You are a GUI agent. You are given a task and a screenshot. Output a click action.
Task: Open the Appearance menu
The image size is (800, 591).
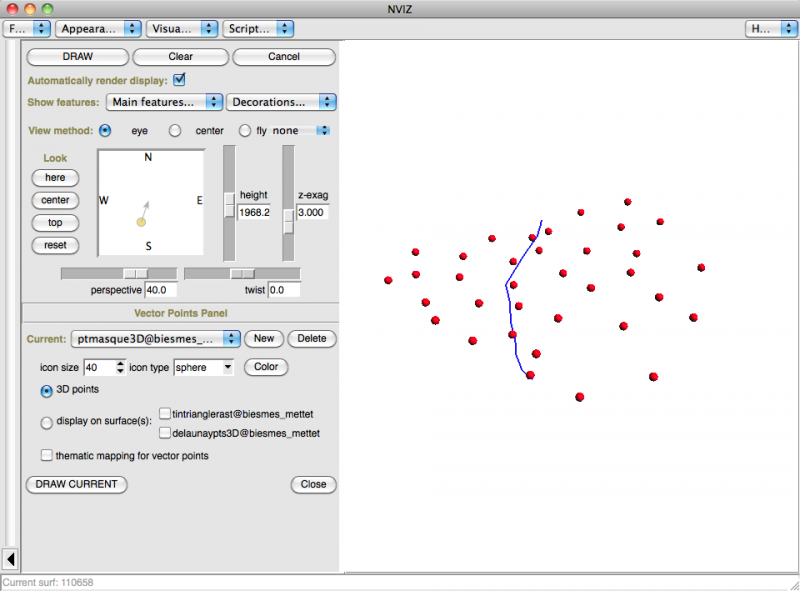point(97,29)
